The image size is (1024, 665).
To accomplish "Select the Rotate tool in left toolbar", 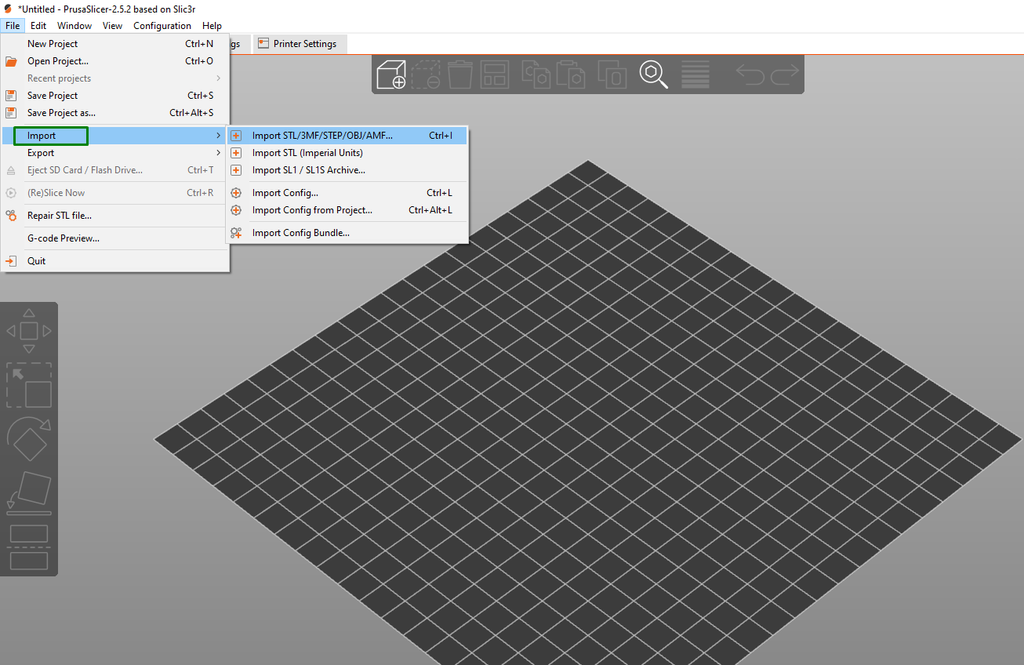I will tap(29, 438).
